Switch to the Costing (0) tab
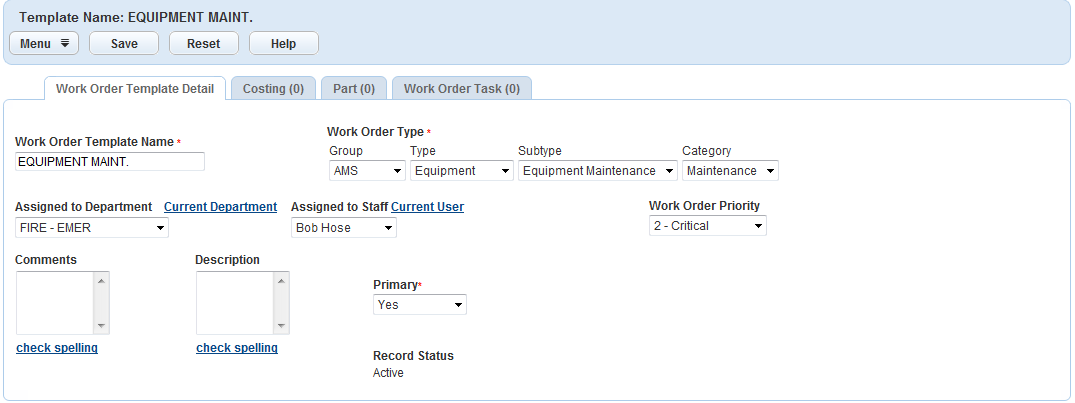Viewport: 1075px width, 403px height. pyautogui.click(x=273, y=89)
